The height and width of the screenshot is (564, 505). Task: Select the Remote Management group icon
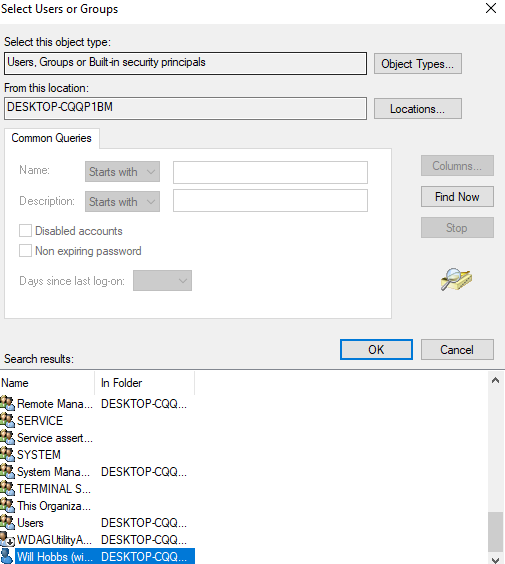click(x=8, y=403)
